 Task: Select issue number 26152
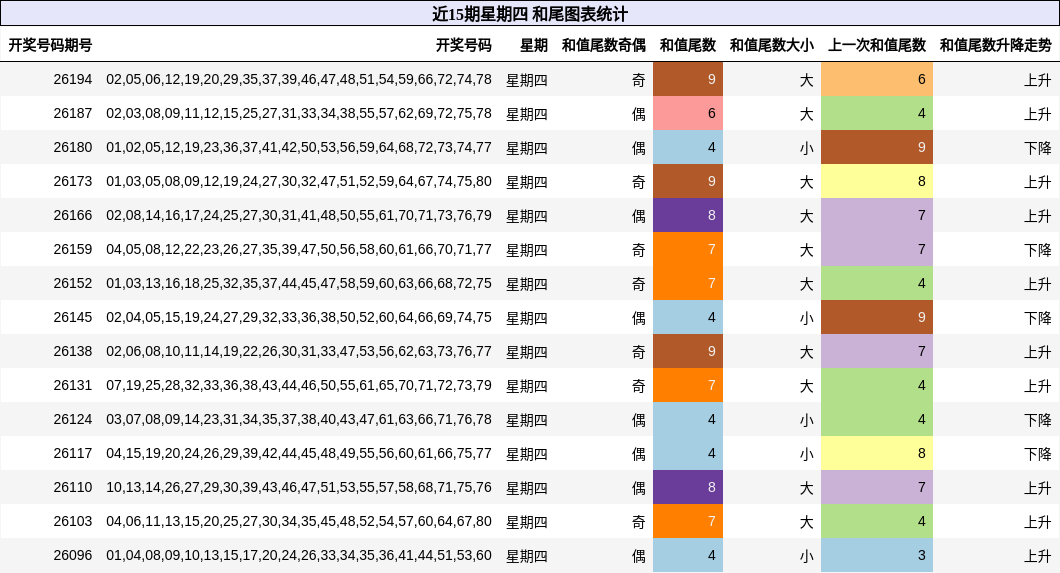[73, 283]
